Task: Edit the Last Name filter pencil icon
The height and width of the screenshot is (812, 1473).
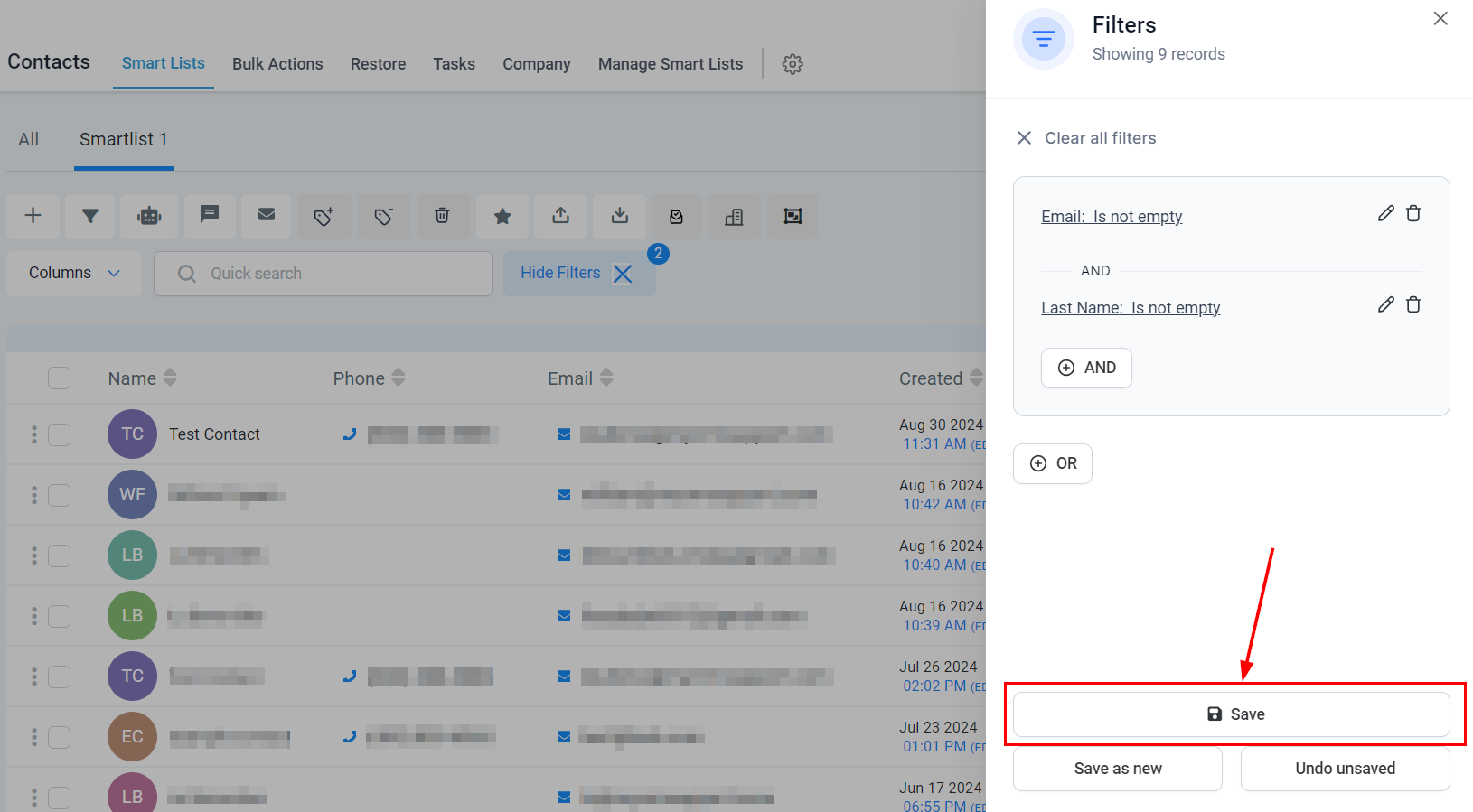Action: point(1385,304)
